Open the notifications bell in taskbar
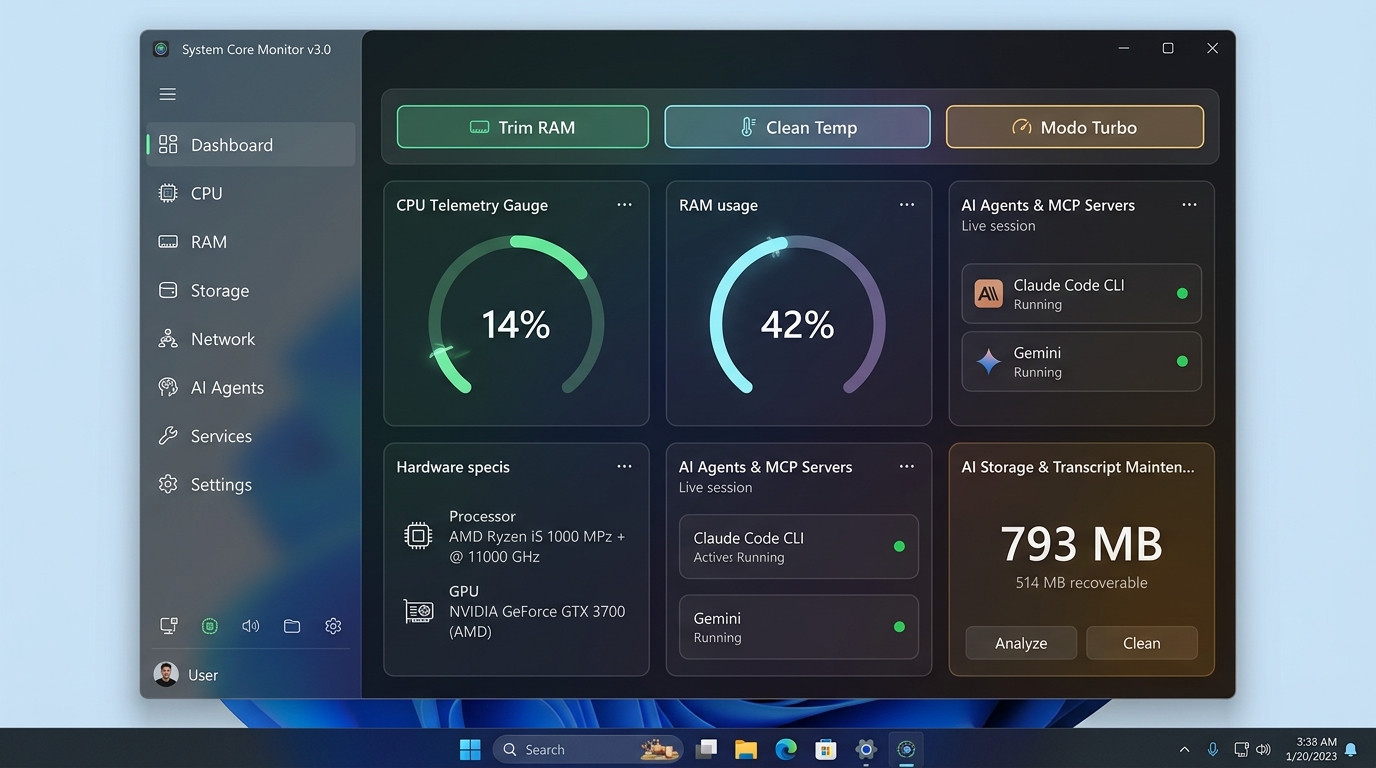Viewport: 1376px width, 768px height. (x=1351, y=749)
